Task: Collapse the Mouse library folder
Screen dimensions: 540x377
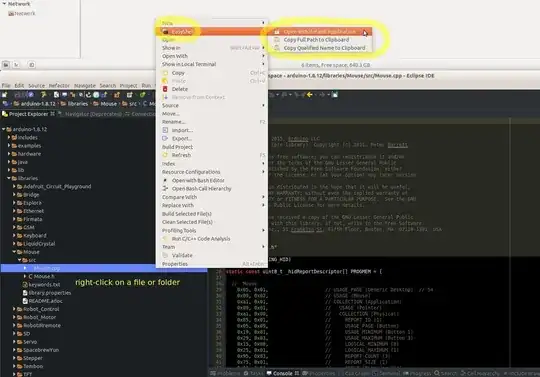Action: tap(14, 252)
